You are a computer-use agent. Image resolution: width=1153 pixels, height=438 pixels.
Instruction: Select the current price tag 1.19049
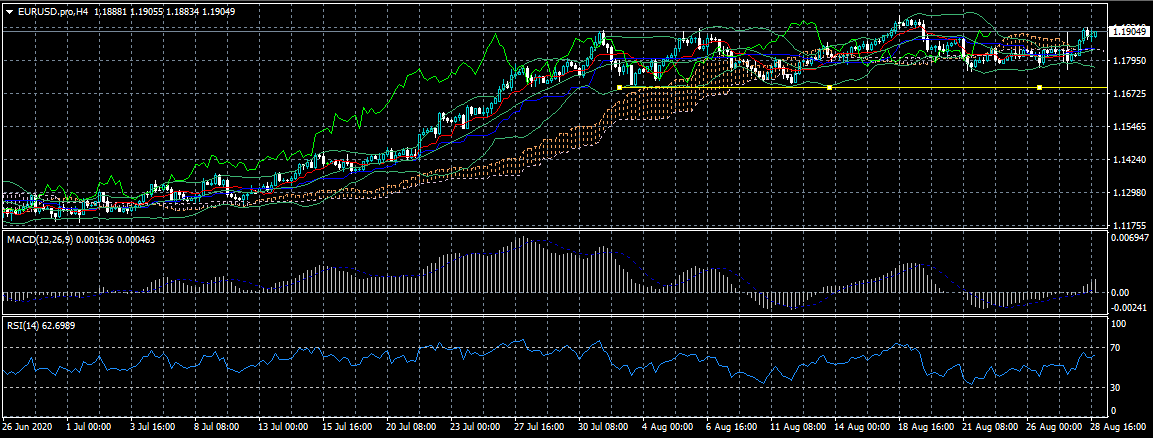pos(1128,32)
